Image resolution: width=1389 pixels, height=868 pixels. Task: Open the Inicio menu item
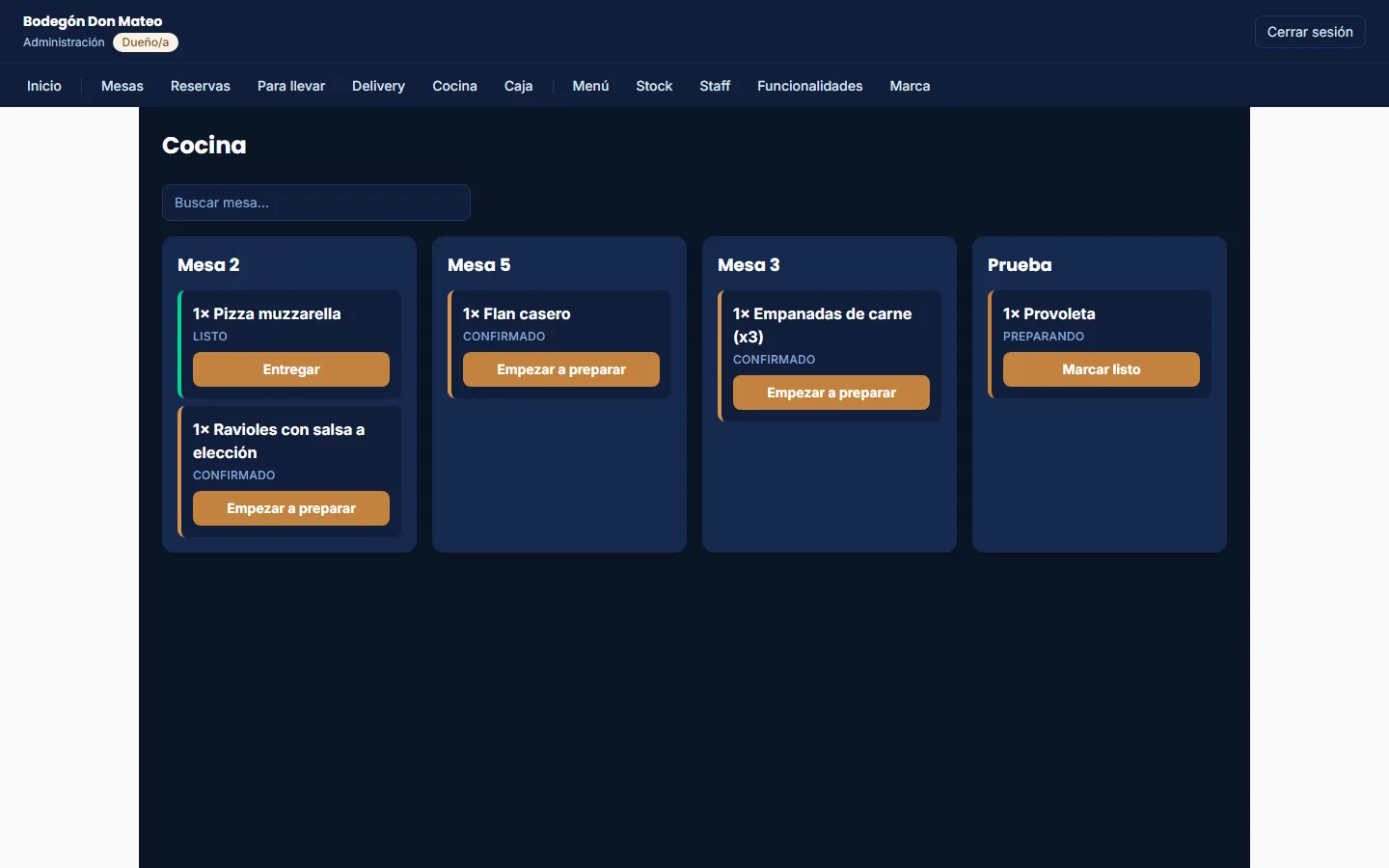(44, 86)
